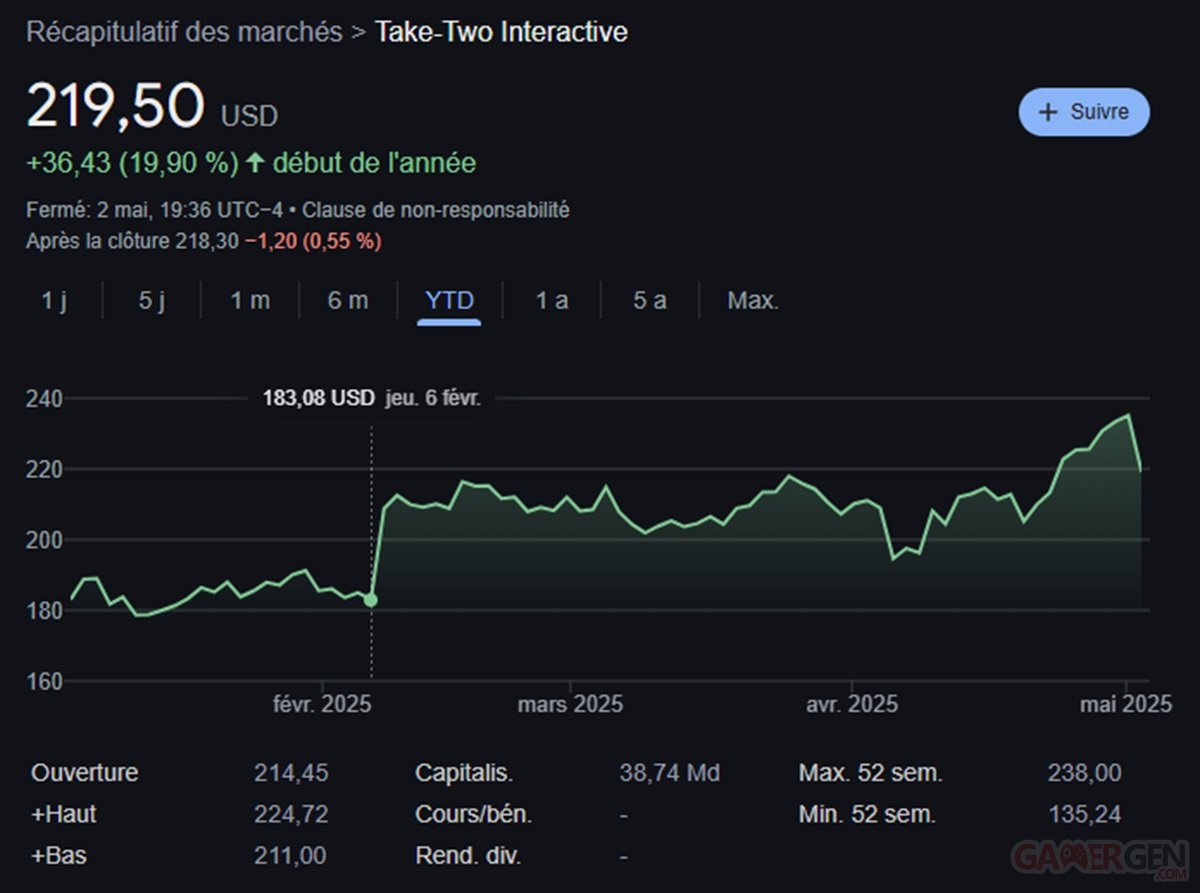
Task: Click Take-Two Interactive breadcrumb title
Action: (x=501, y=32)
